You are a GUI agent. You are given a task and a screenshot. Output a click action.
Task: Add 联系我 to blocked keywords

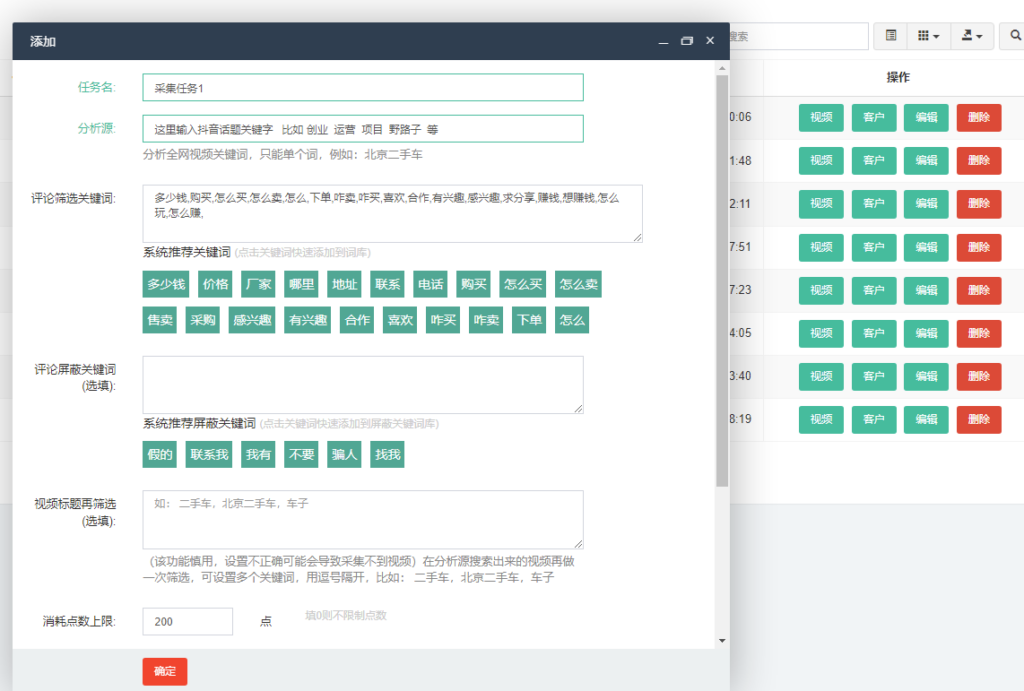click(210, 455)
